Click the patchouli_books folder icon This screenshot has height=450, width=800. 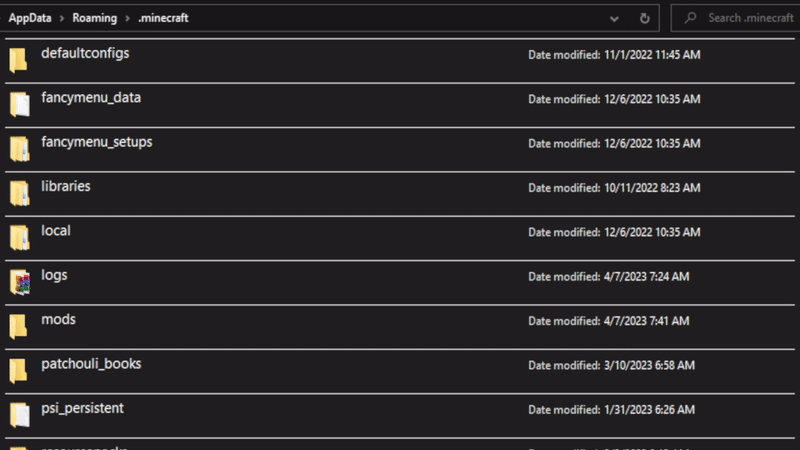pyautogui.click(x=18, y=370)
